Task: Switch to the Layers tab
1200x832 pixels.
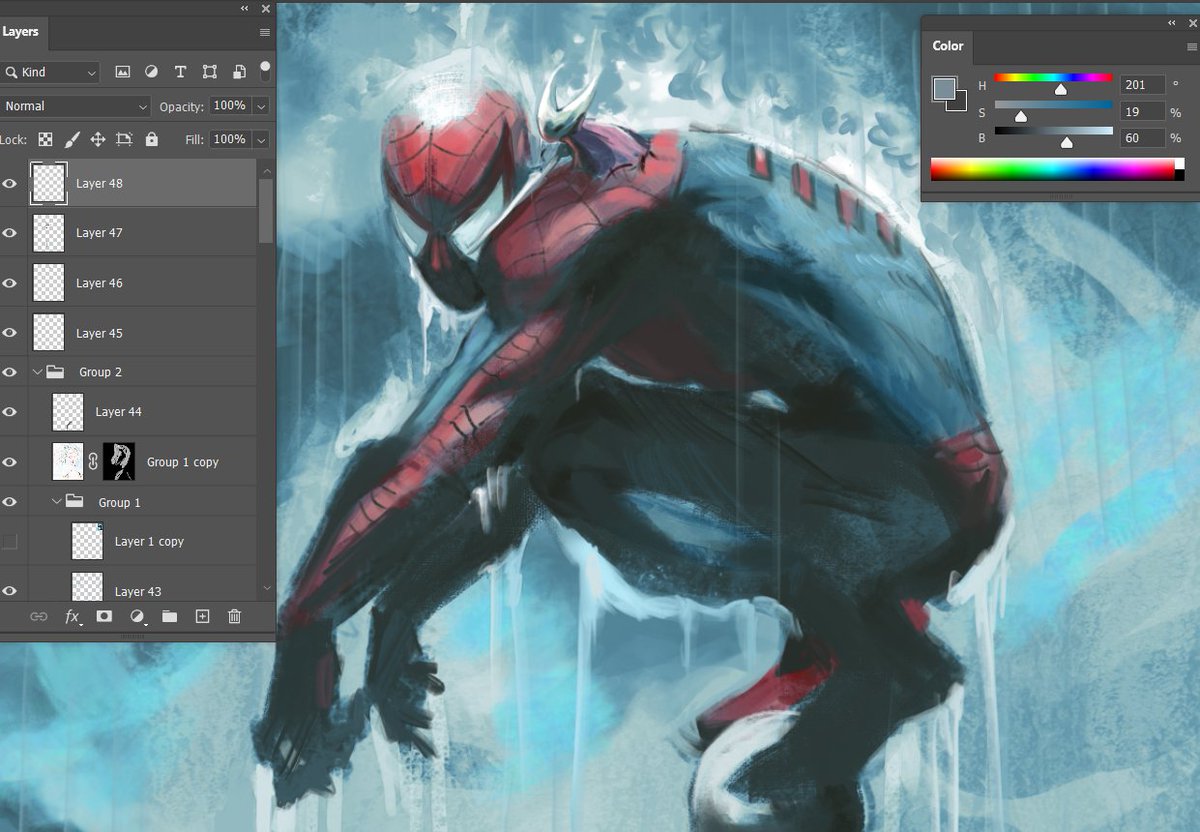Action: [x=20, y=32]
